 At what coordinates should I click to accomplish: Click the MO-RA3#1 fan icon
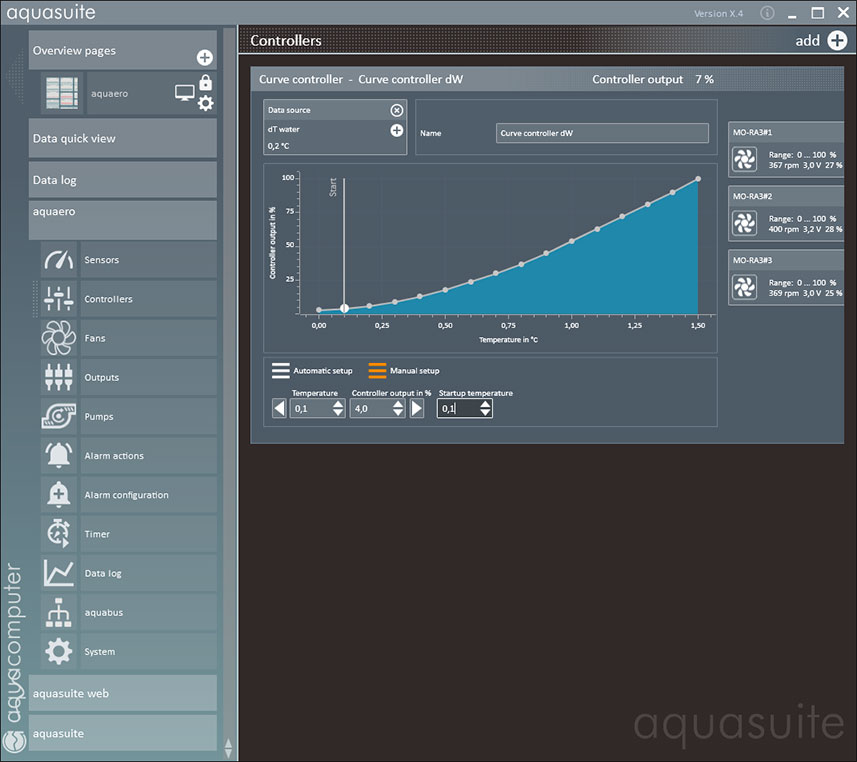click(744, 160)
